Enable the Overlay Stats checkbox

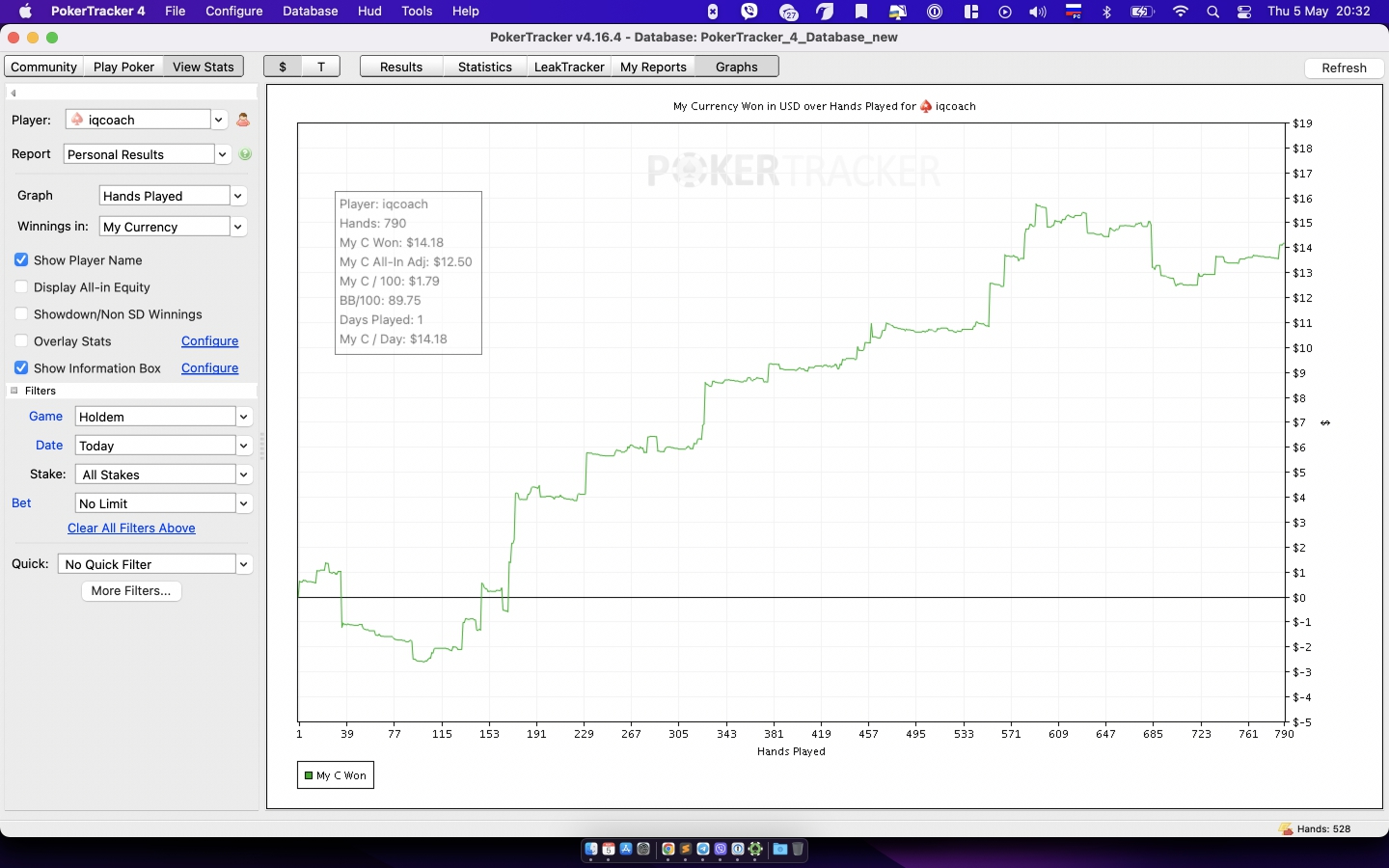(x=21, y=341)
